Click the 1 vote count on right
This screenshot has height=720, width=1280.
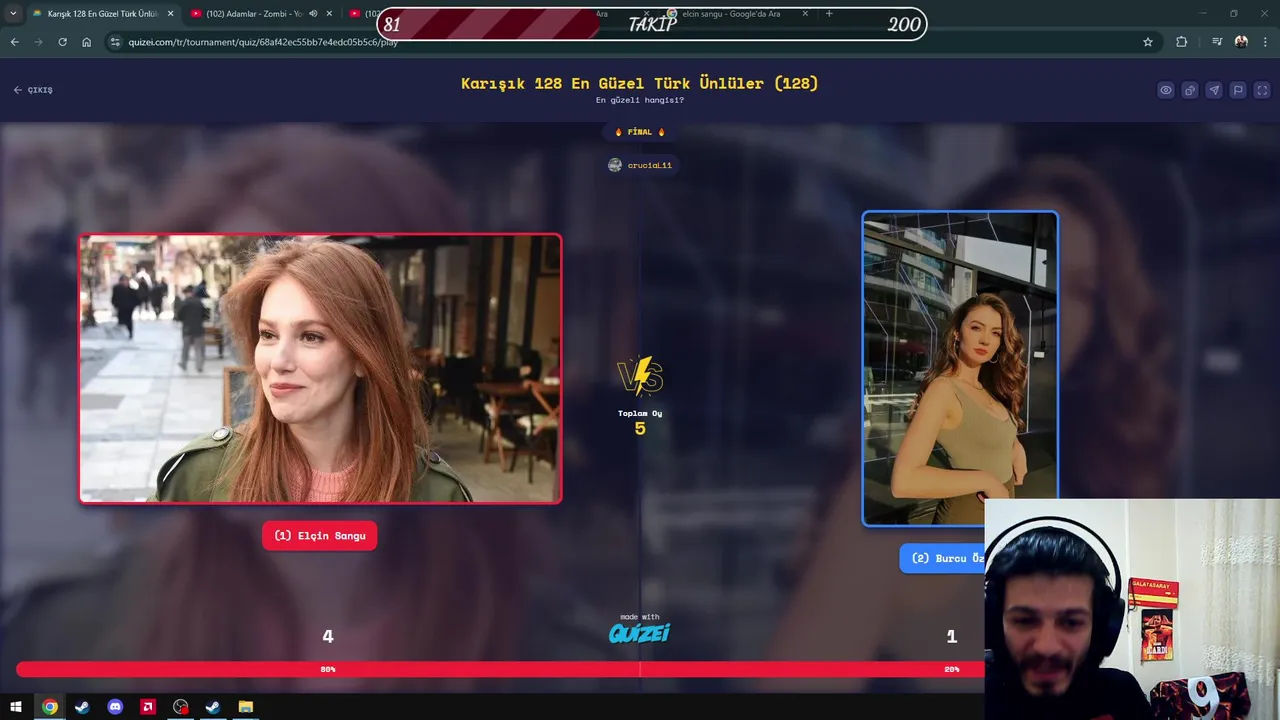click(952, 636)
